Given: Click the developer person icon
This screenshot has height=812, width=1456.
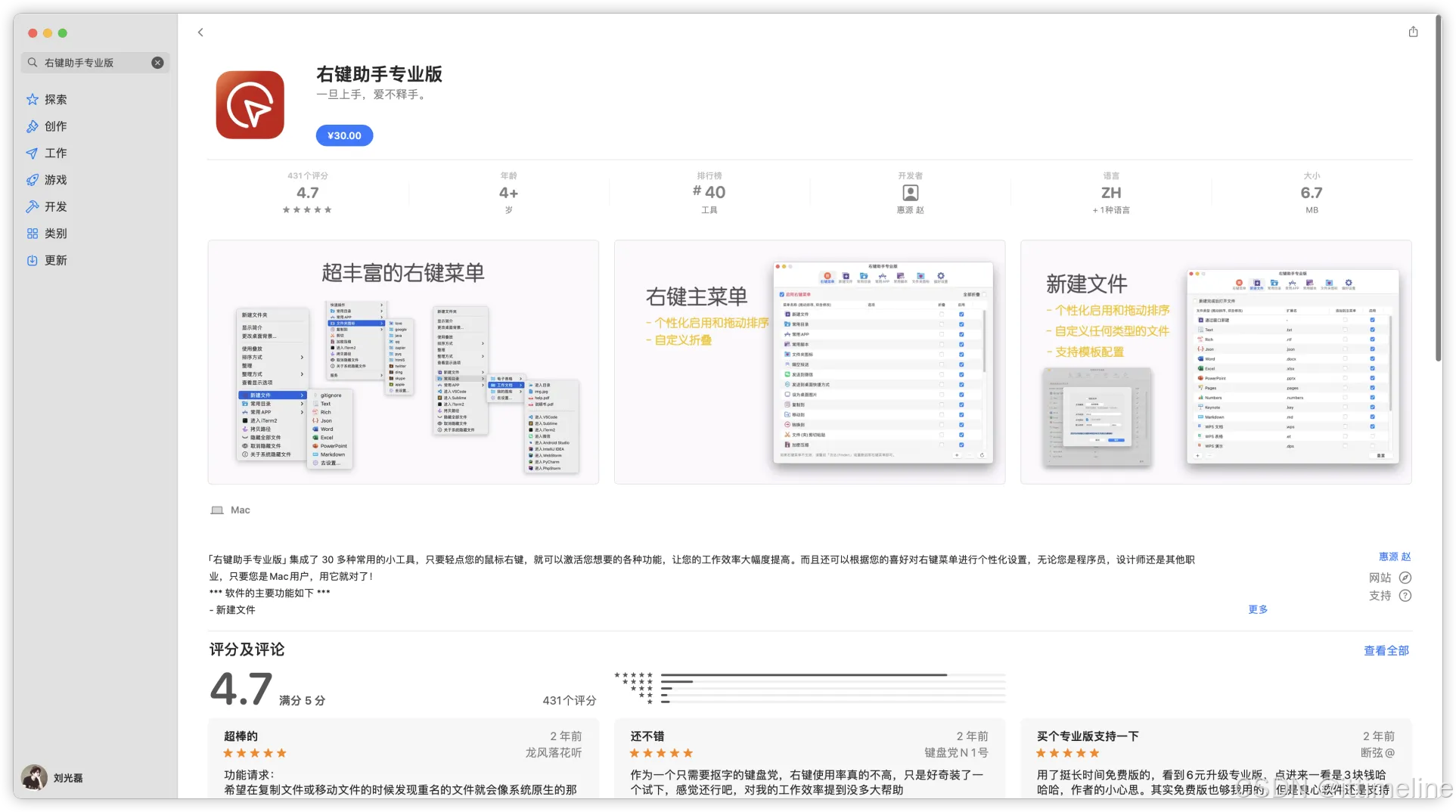Looking at the screenshot, I should (911, 193).
